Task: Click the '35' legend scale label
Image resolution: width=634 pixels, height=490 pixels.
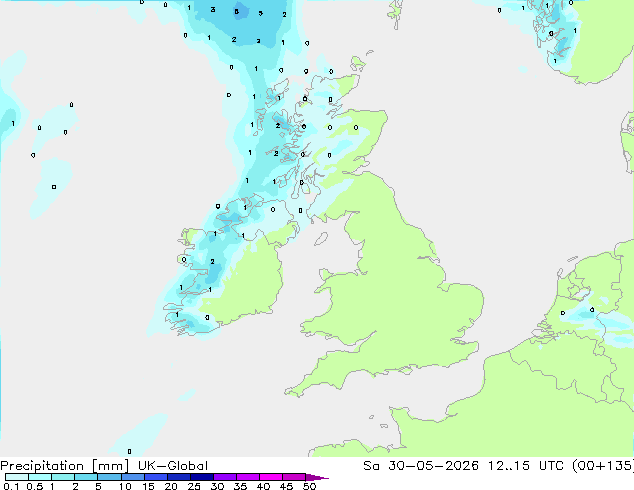Action: pyautogui.click(x=240, y=486)
